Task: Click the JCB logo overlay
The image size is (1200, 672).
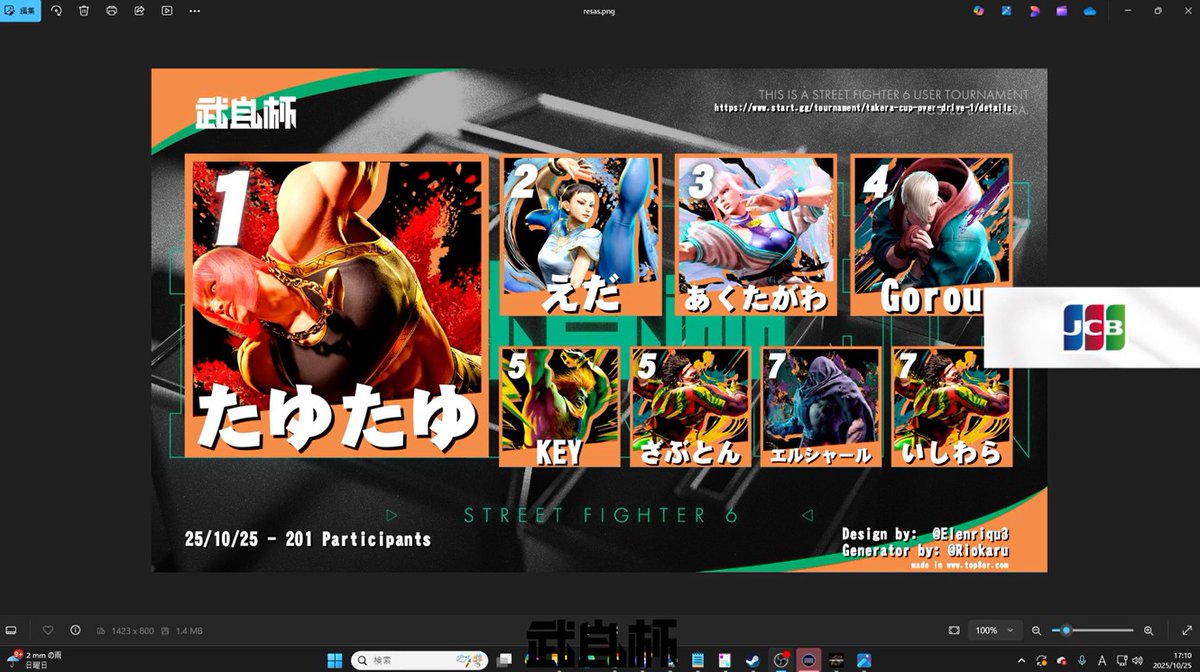Action: pos(1093,328)
